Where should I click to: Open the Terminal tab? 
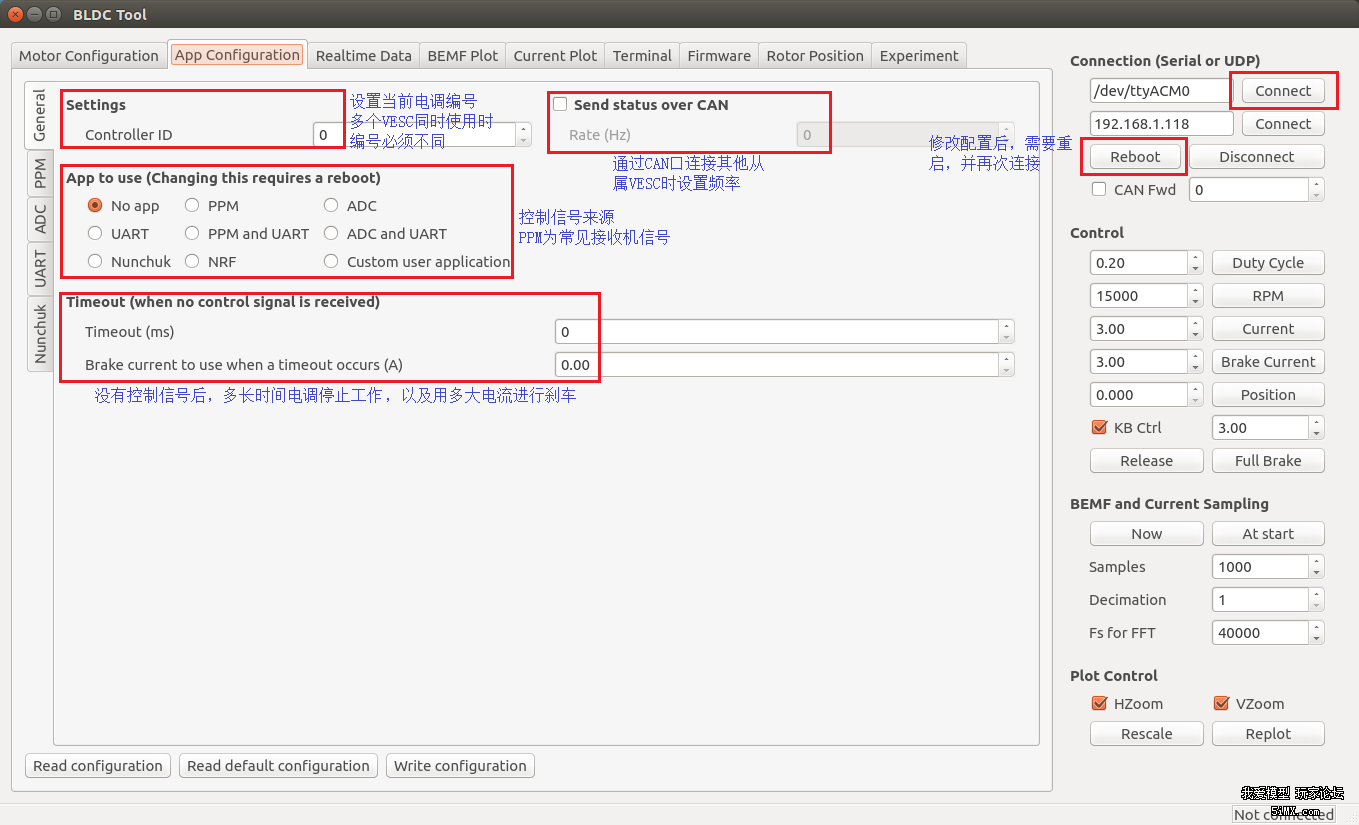click(x=642, y=56)
